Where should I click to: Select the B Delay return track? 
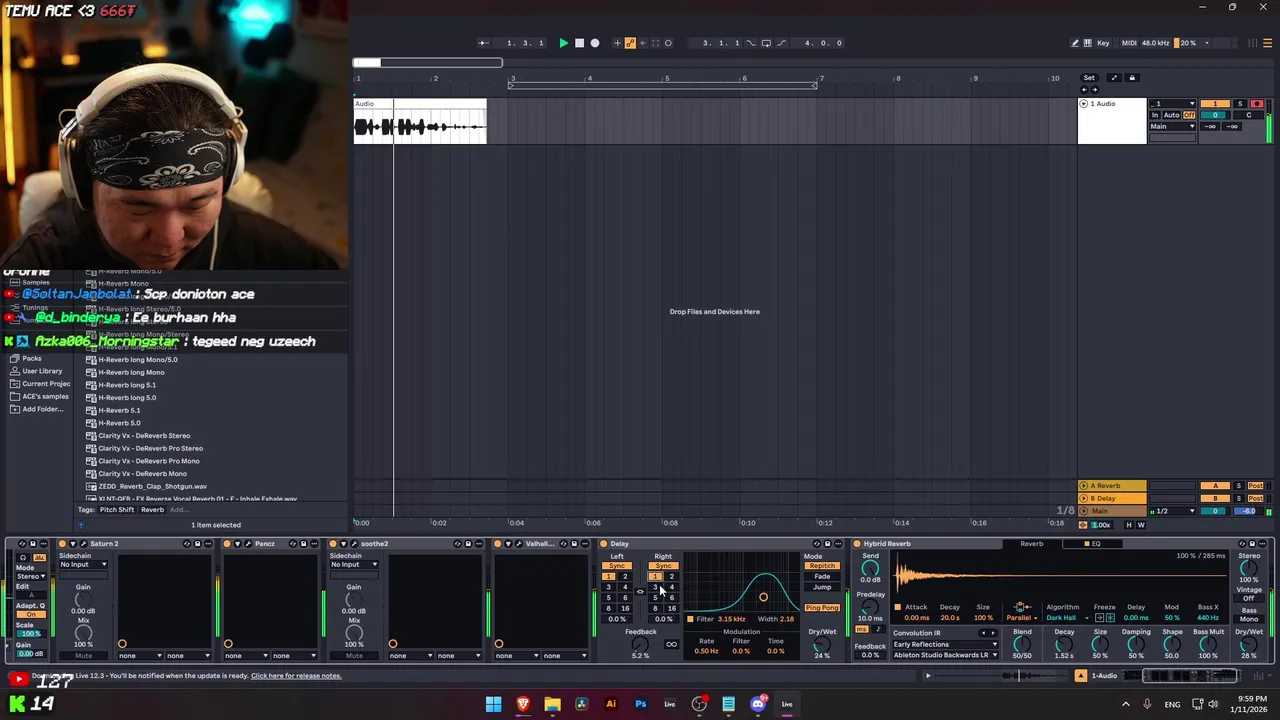(1112, 498)
